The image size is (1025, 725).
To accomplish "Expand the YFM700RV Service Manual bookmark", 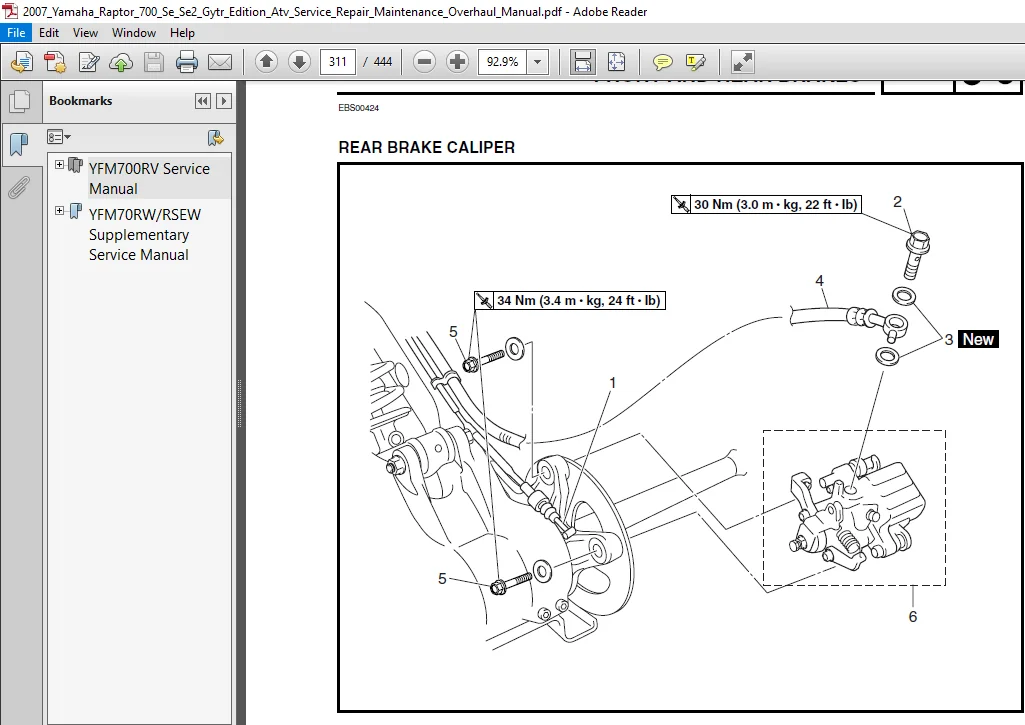I will (59, 164).
